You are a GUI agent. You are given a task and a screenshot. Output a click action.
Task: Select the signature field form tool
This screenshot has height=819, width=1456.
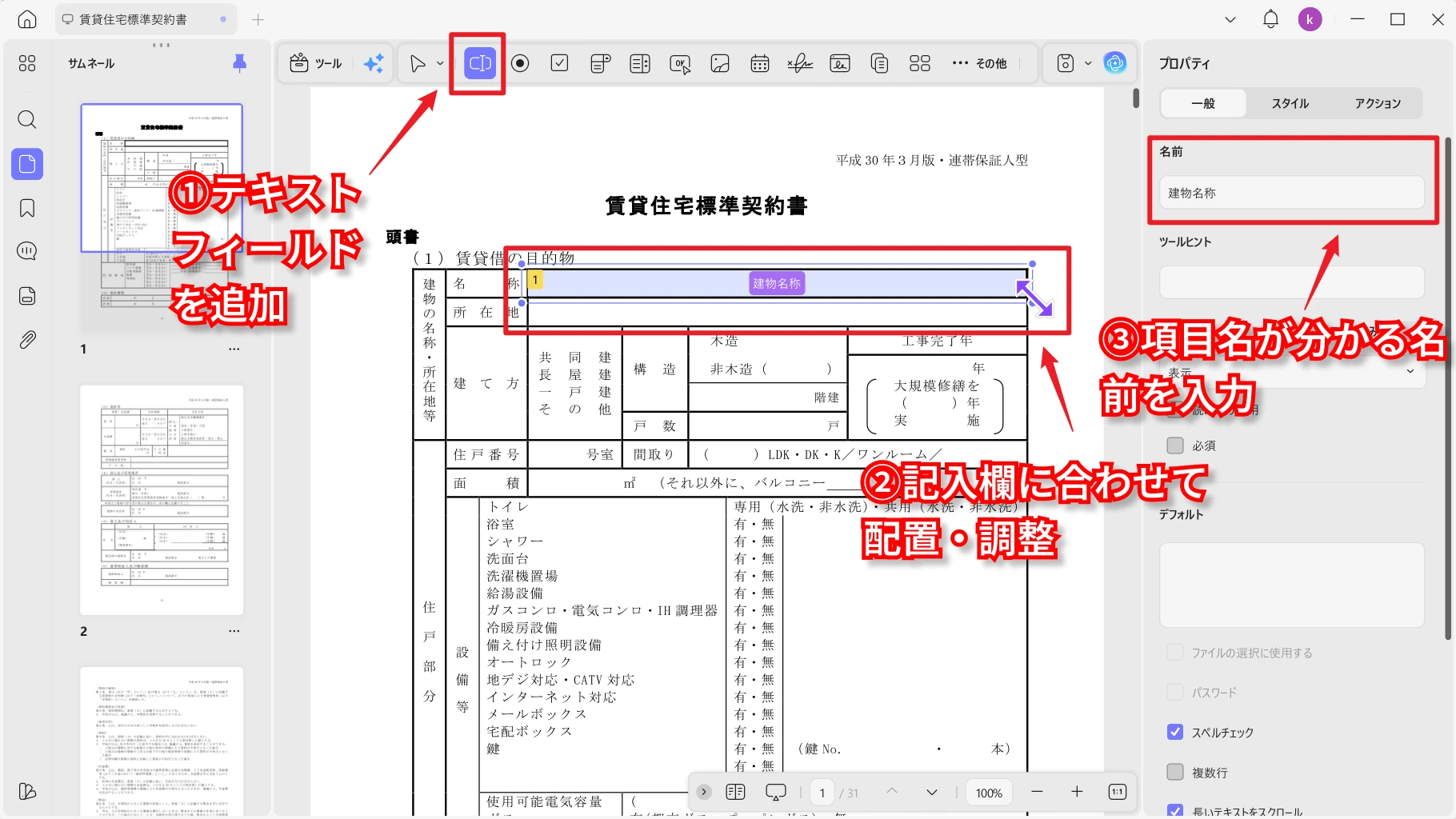(800, 63)
